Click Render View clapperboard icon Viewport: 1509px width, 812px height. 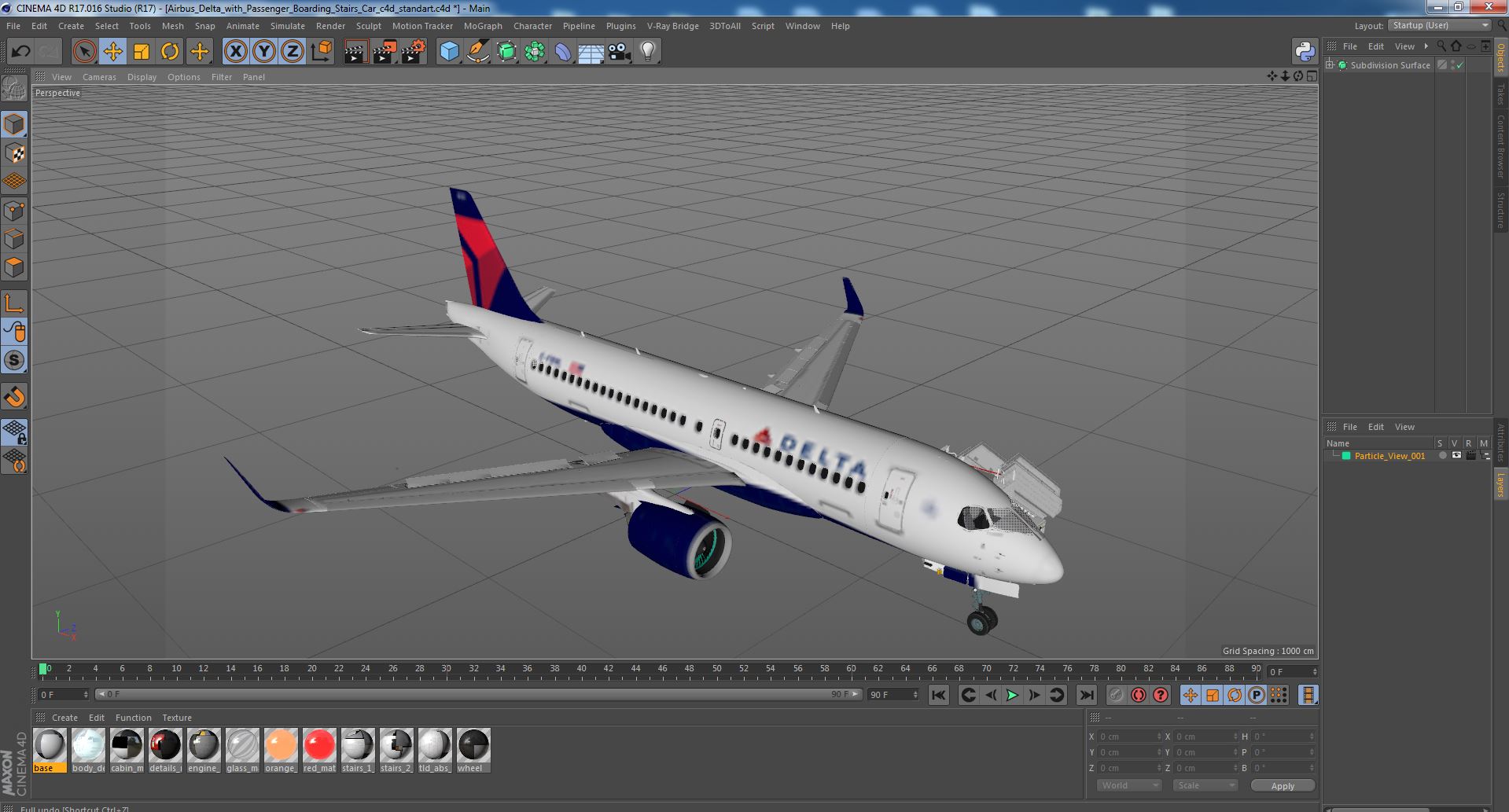[355, 52]
